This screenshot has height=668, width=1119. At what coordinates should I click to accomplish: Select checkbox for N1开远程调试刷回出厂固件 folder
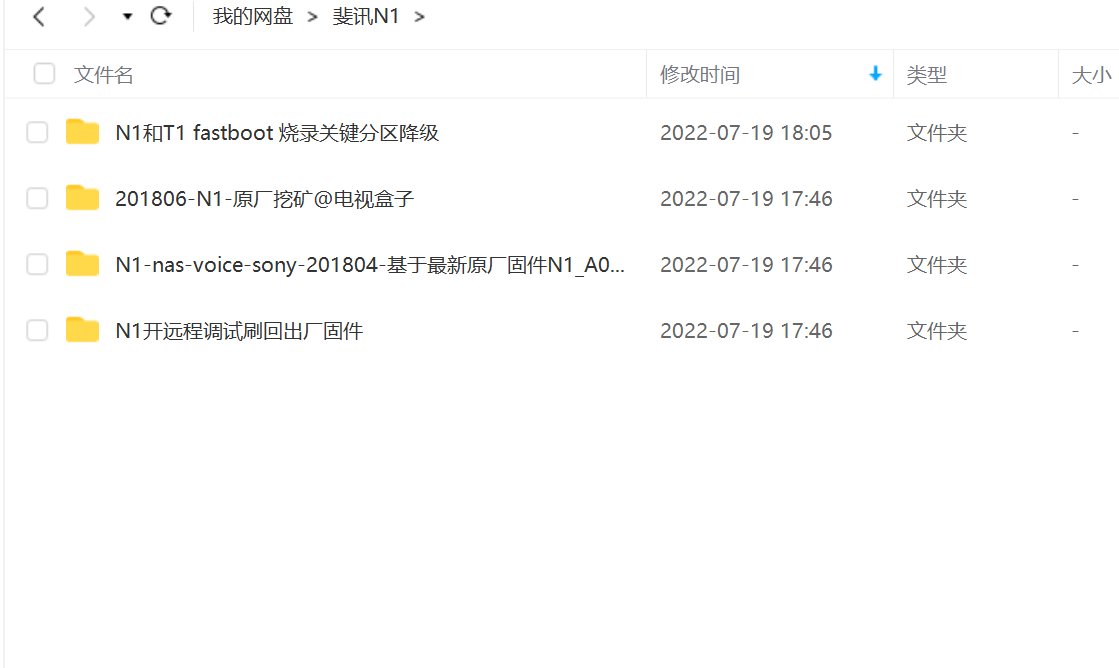(37, 330)
